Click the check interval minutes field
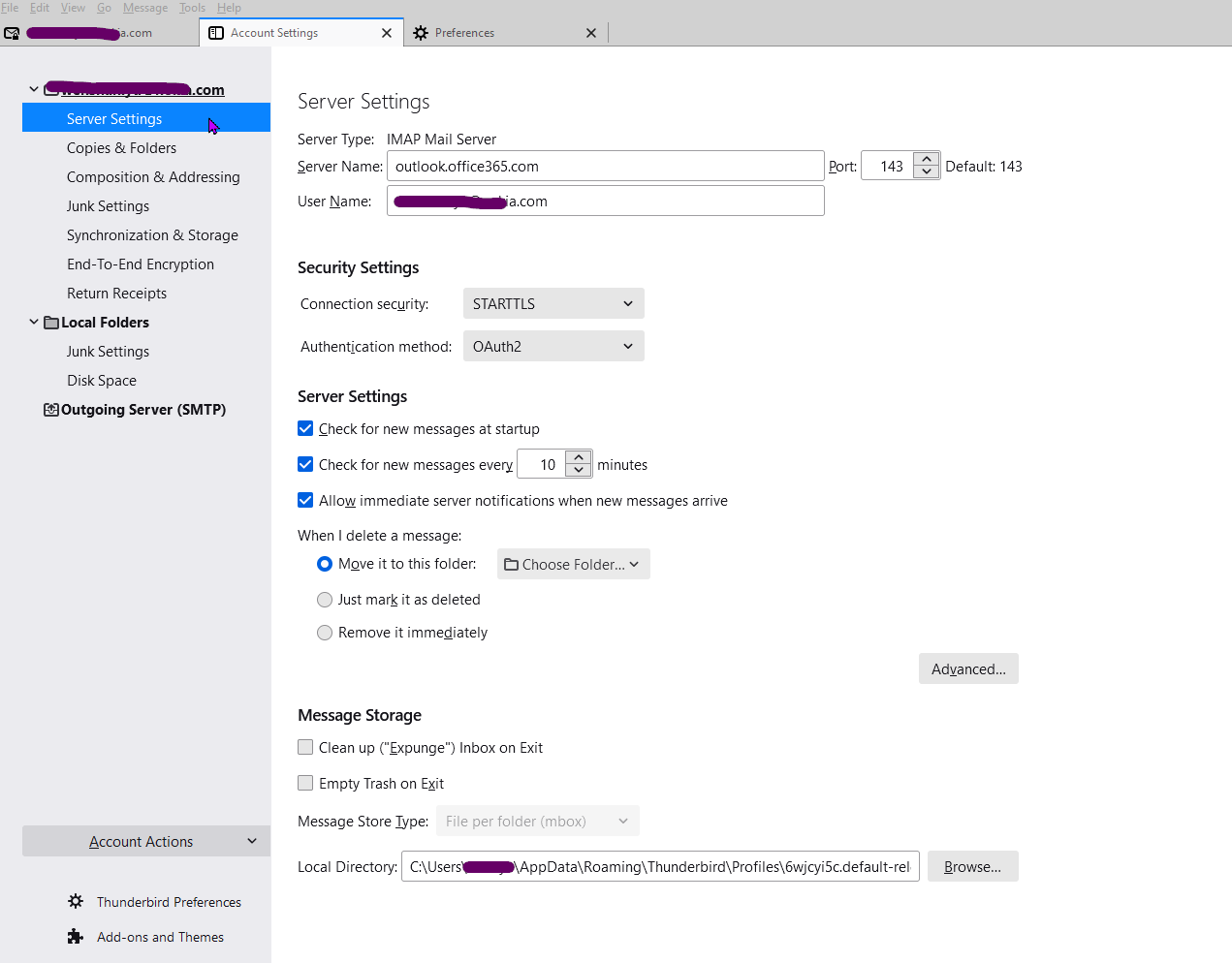 coord(542,464)
